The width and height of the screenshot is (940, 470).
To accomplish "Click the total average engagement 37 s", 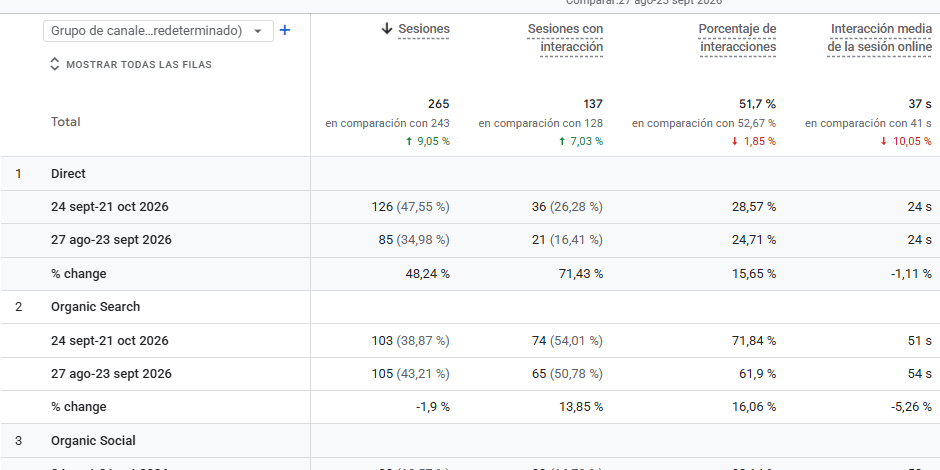I will pos(920,104).
